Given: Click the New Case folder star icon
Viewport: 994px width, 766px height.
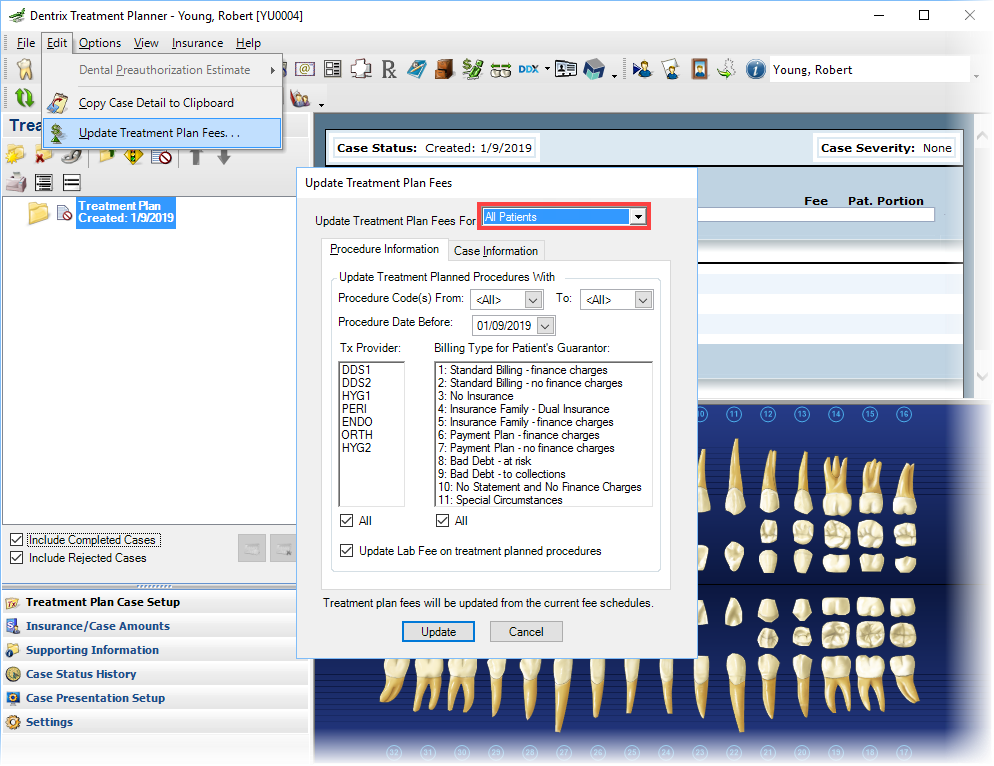Looking at the screenshot, I should (15, 154).
